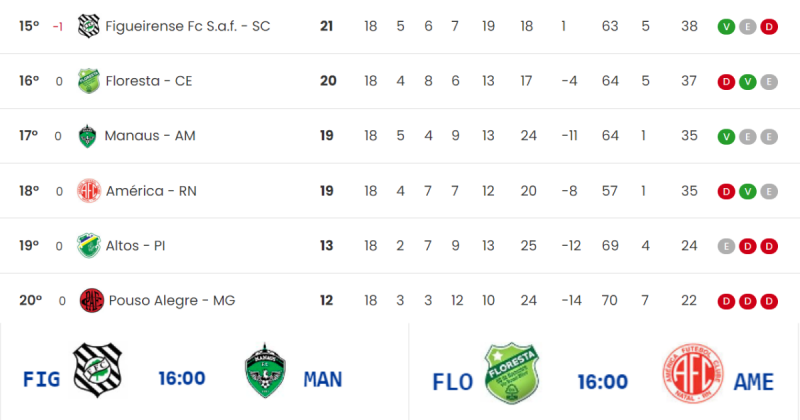Screen dimensions: 800x420
Task: Click the Pouso Alegre club crest
Action: tap(91, 300)
